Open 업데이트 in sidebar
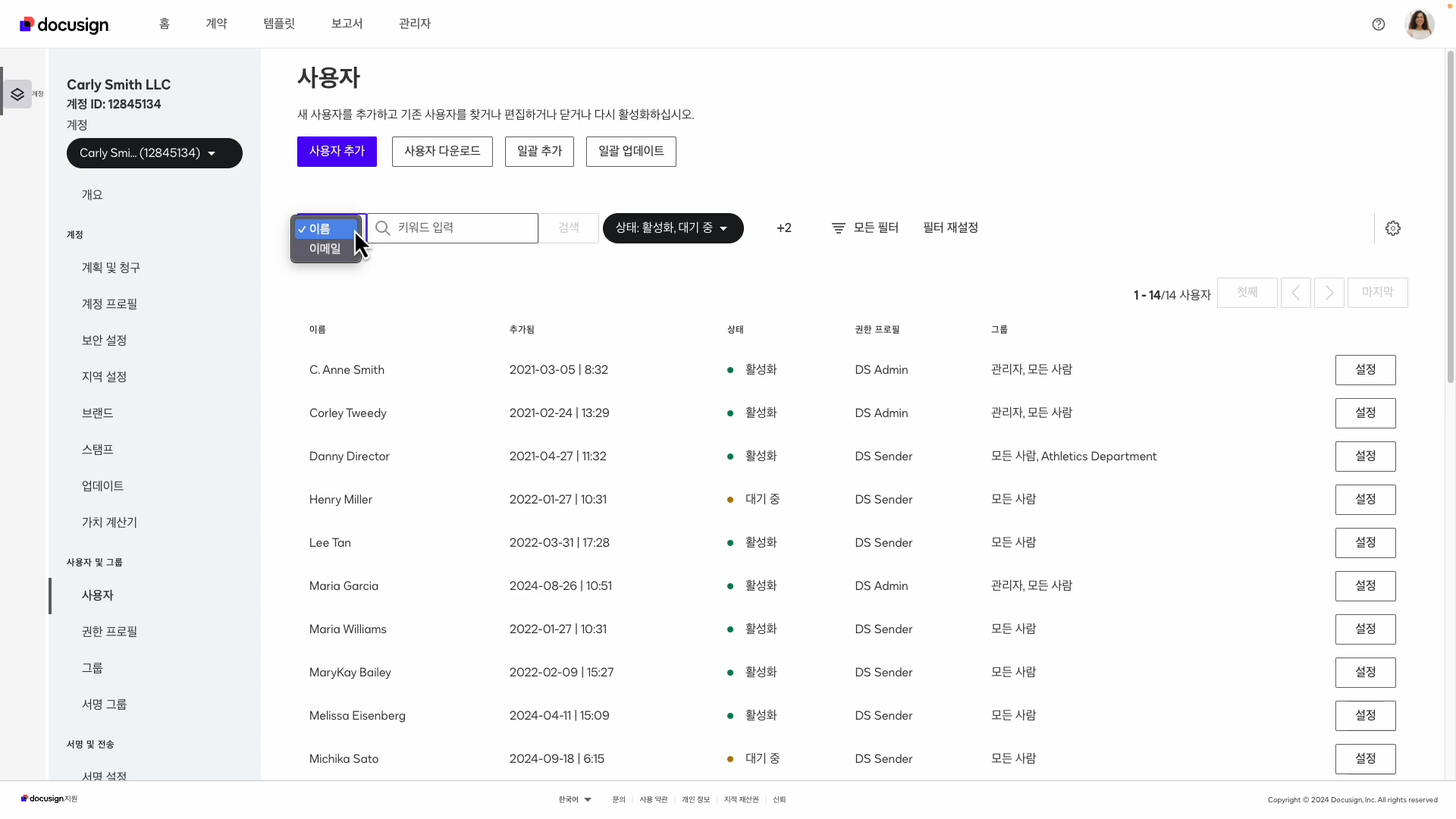 pos(103,486)
